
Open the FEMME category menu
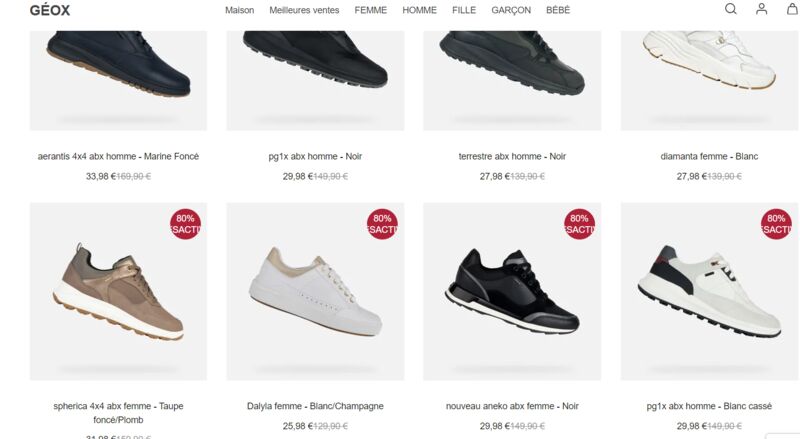pyautogui.click(x=371, y=10)
